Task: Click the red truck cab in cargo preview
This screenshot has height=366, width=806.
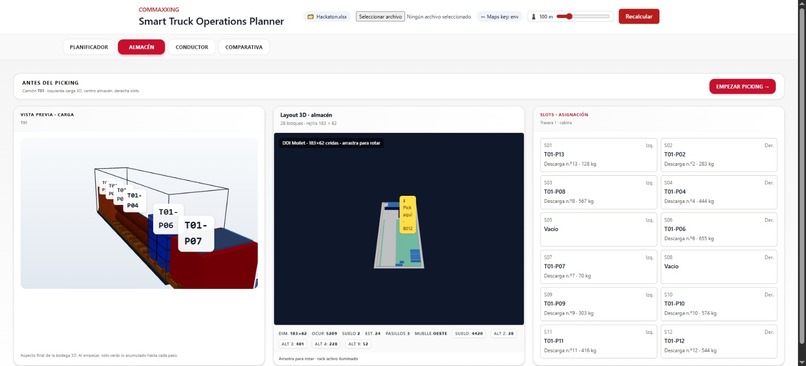Action: point(214,262)
